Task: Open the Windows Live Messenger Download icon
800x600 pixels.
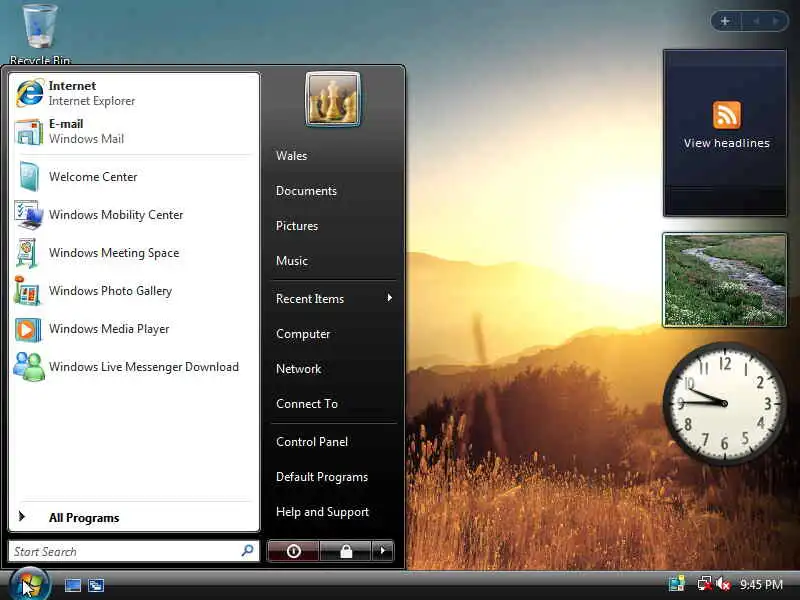Action: click(x=29, y=367)
